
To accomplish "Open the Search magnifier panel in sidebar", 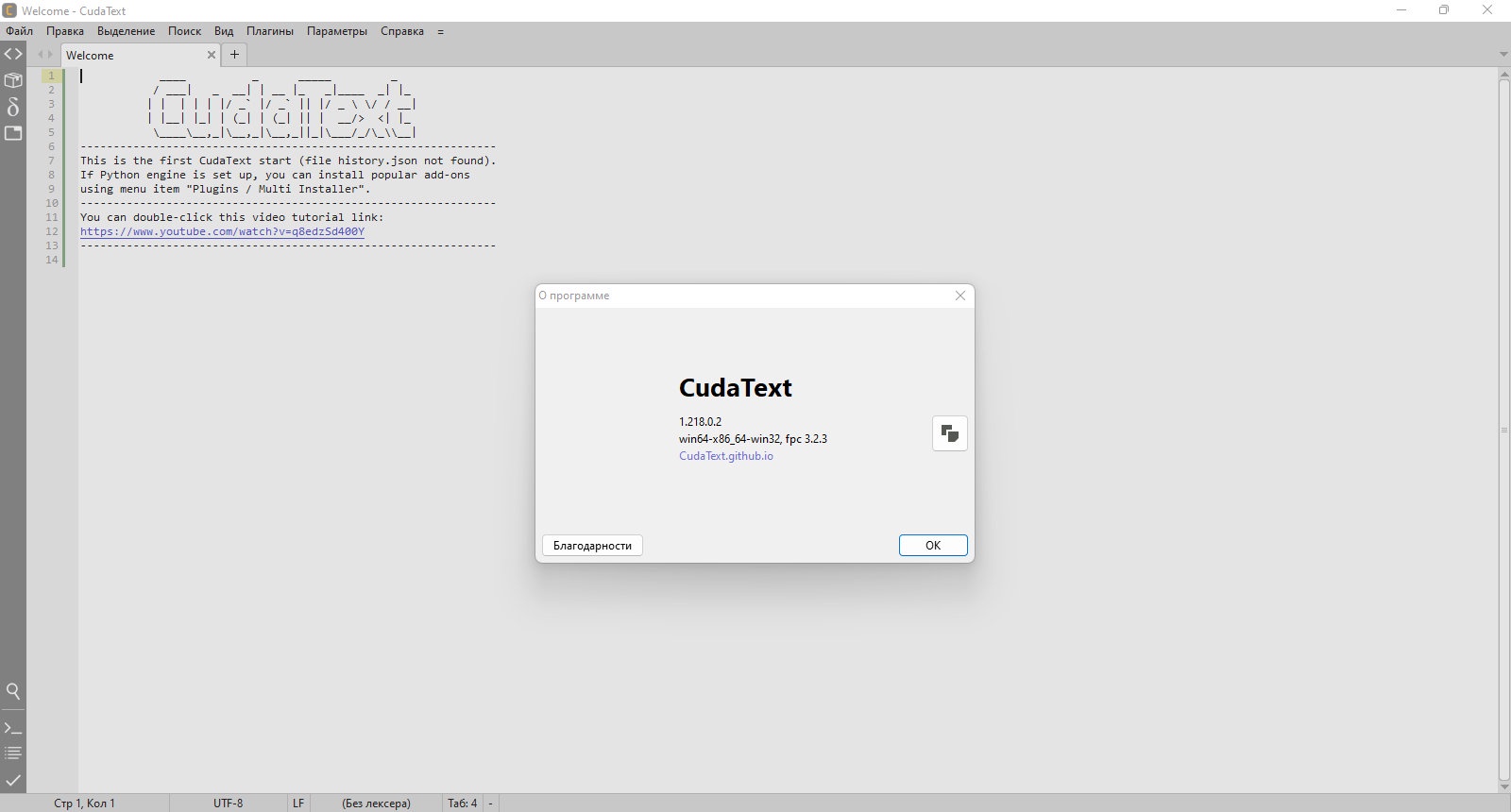I will [13, 691].
